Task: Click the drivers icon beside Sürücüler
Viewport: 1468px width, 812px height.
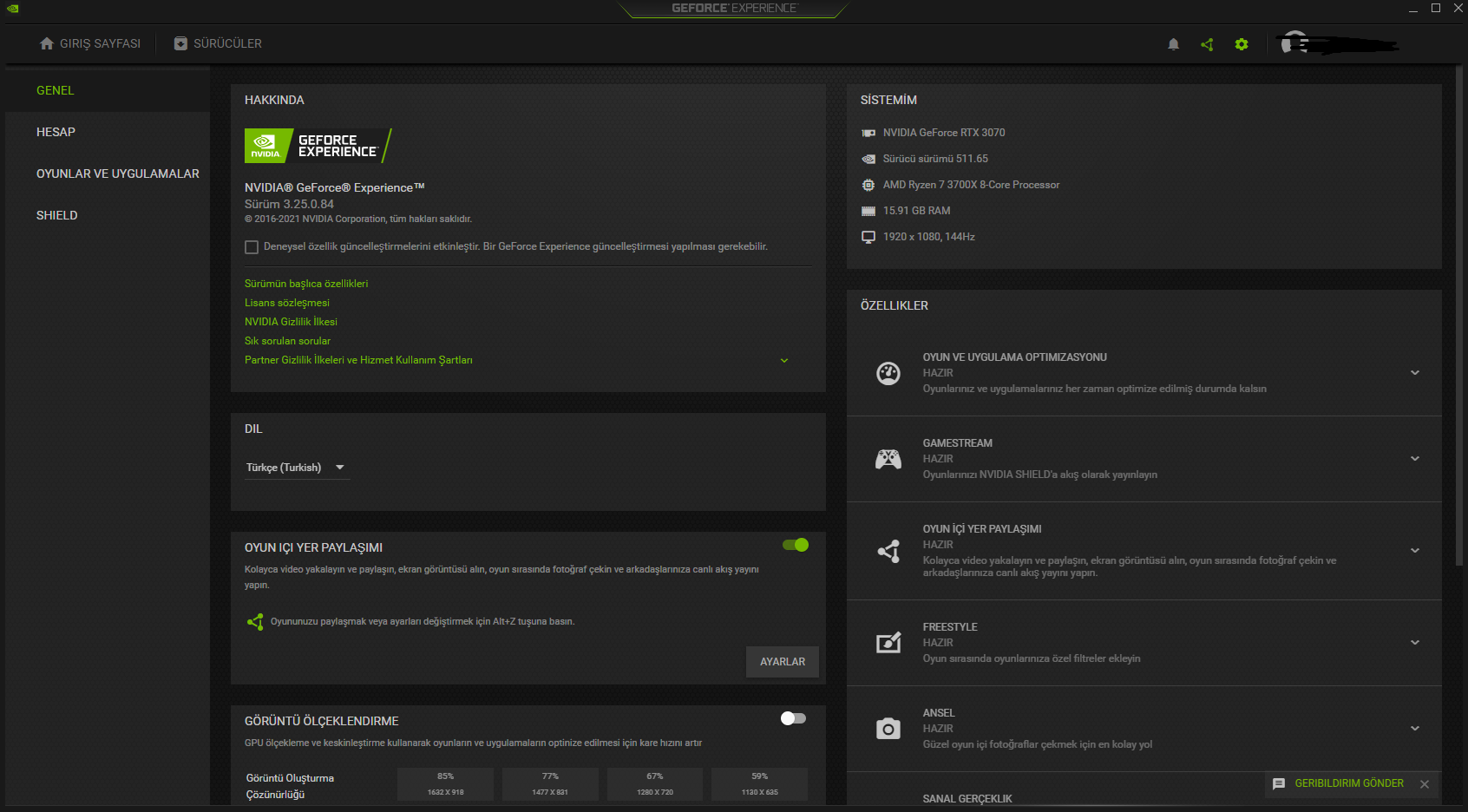Action: tap(180, 43)
